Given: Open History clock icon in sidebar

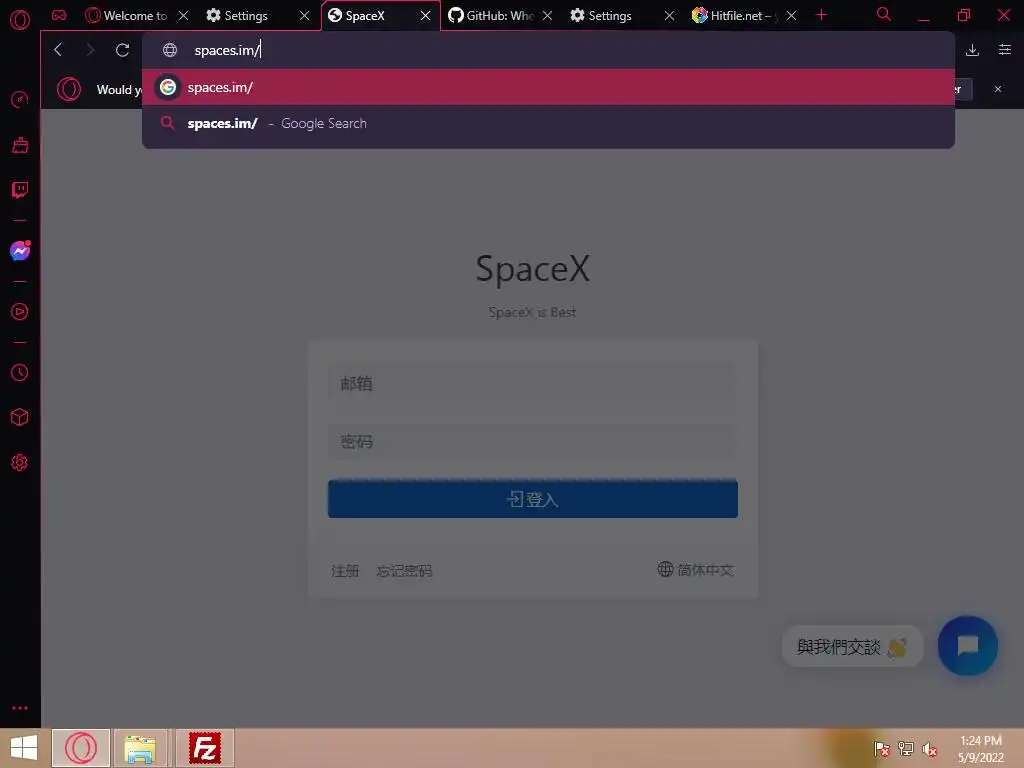Looking at the screenshot, I should (20, 372).
